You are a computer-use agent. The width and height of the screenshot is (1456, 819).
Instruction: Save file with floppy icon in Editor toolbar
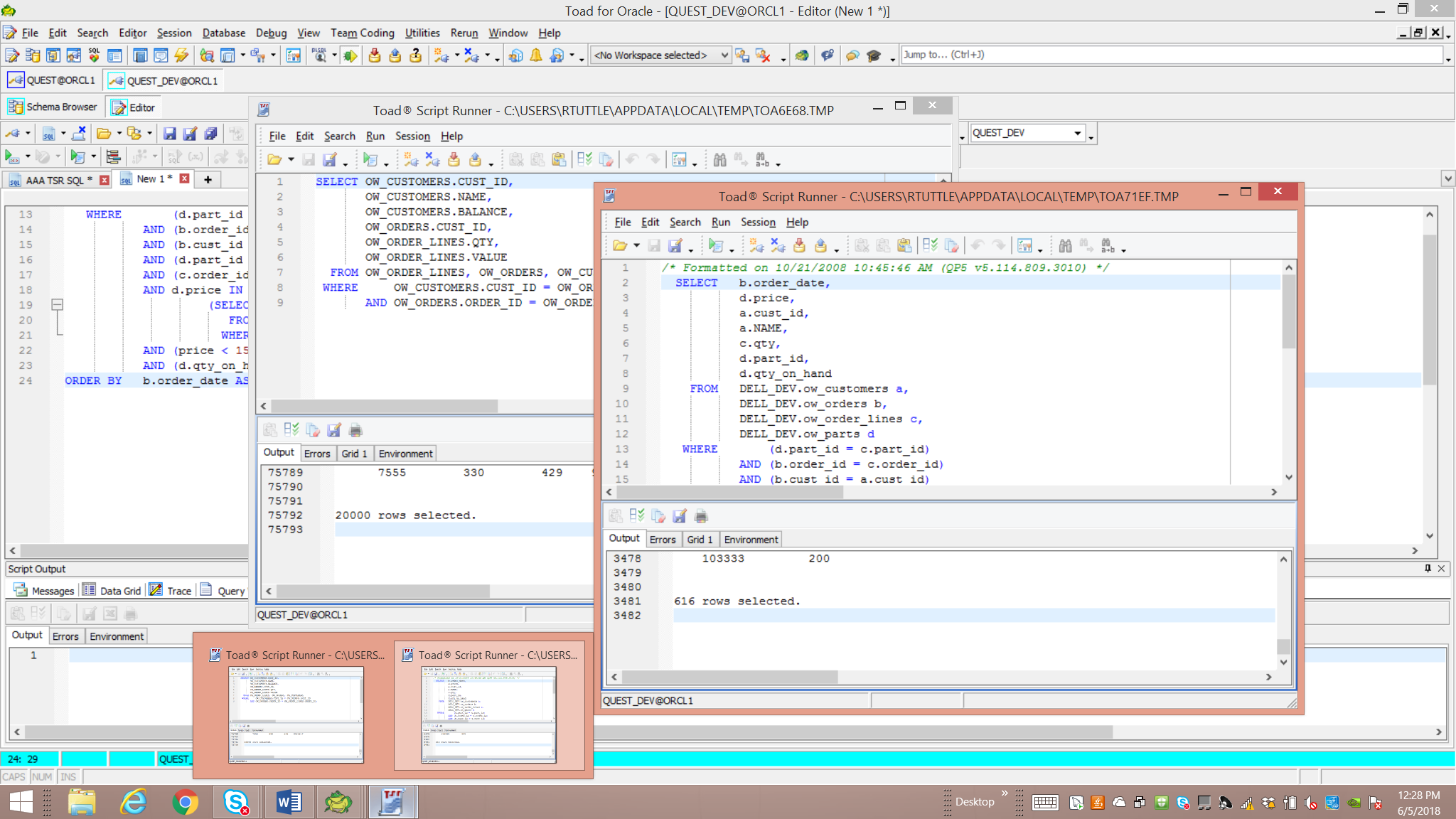(169, 134)
